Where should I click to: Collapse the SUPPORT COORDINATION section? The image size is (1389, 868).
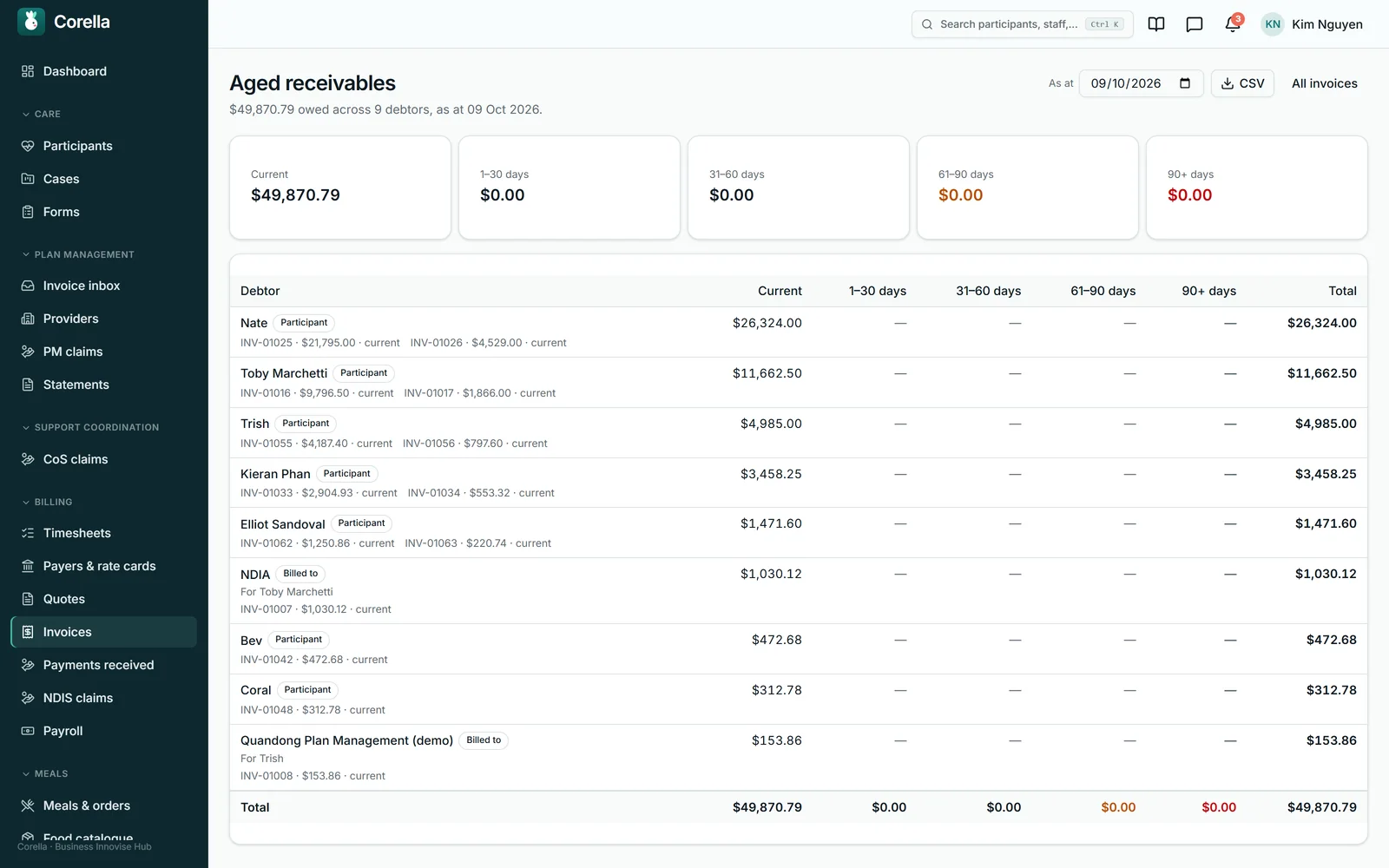(x=90, y=427)
